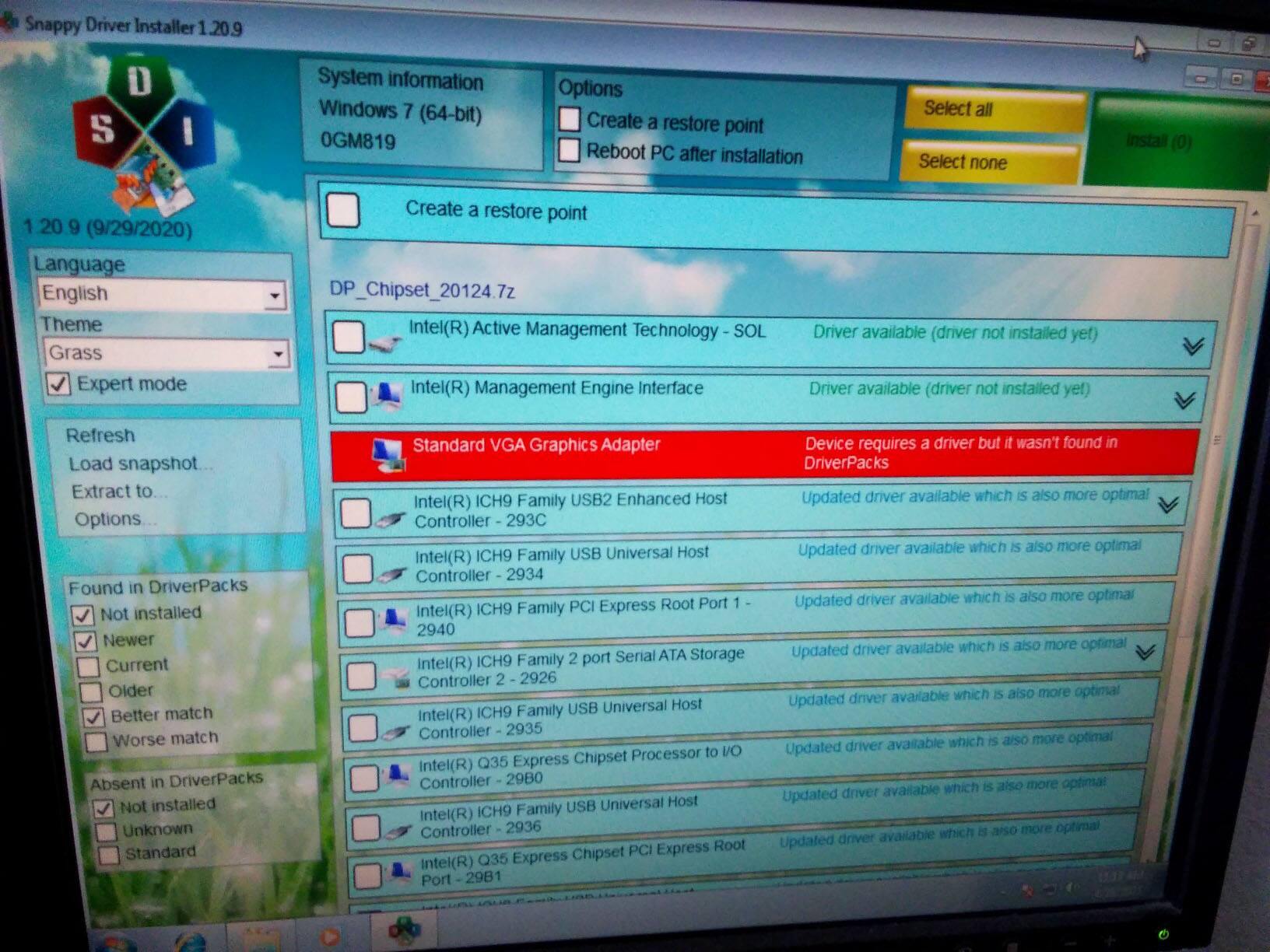1270x952 pixels.
Task: Click the display icon of Standard VGA Graphics Adapter
Action: tap(388, 455)
